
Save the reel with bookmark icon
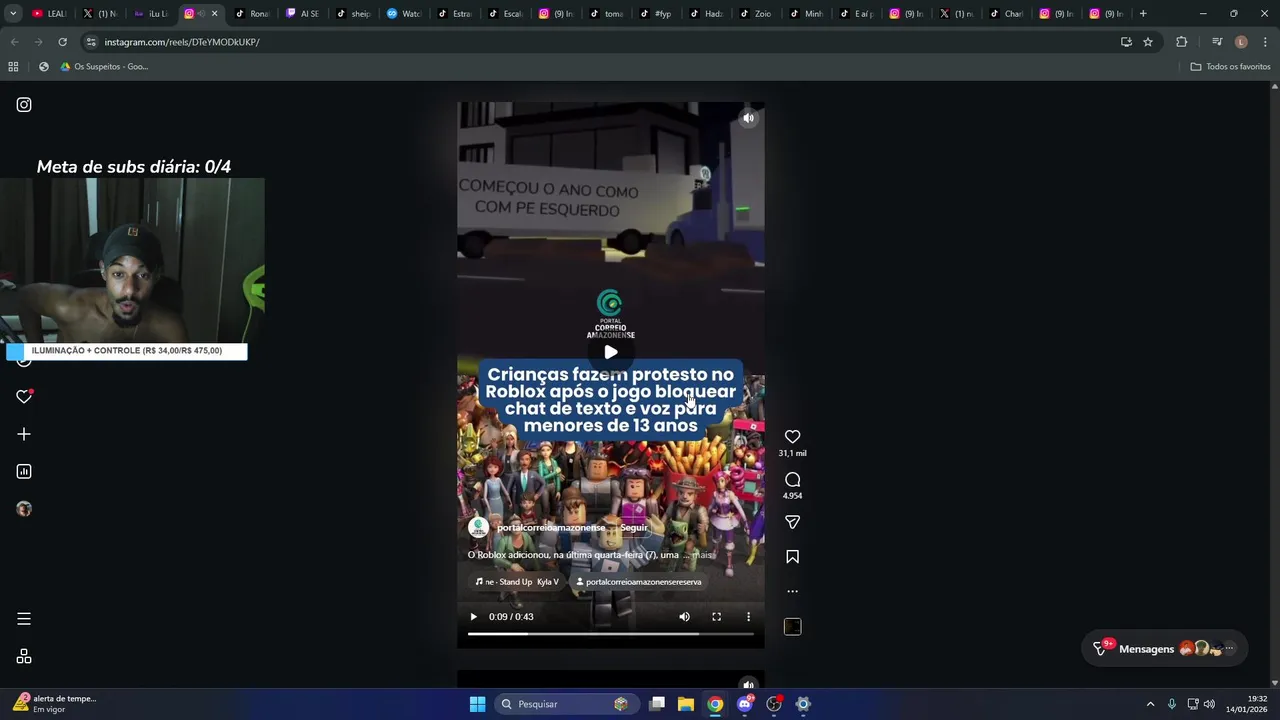(x=792, y=557)
